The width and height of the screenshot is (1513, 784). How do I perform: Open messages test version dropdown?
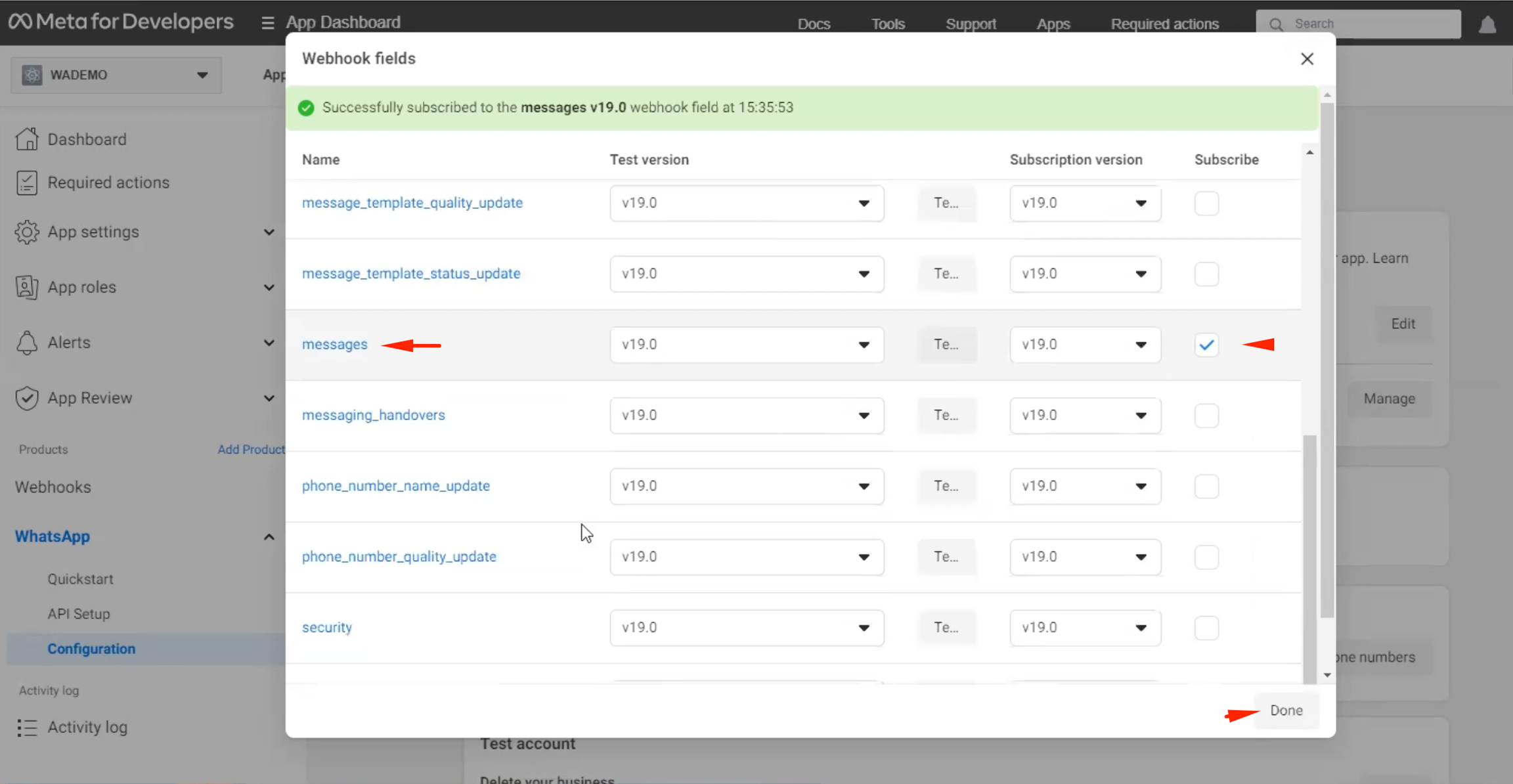746,345
